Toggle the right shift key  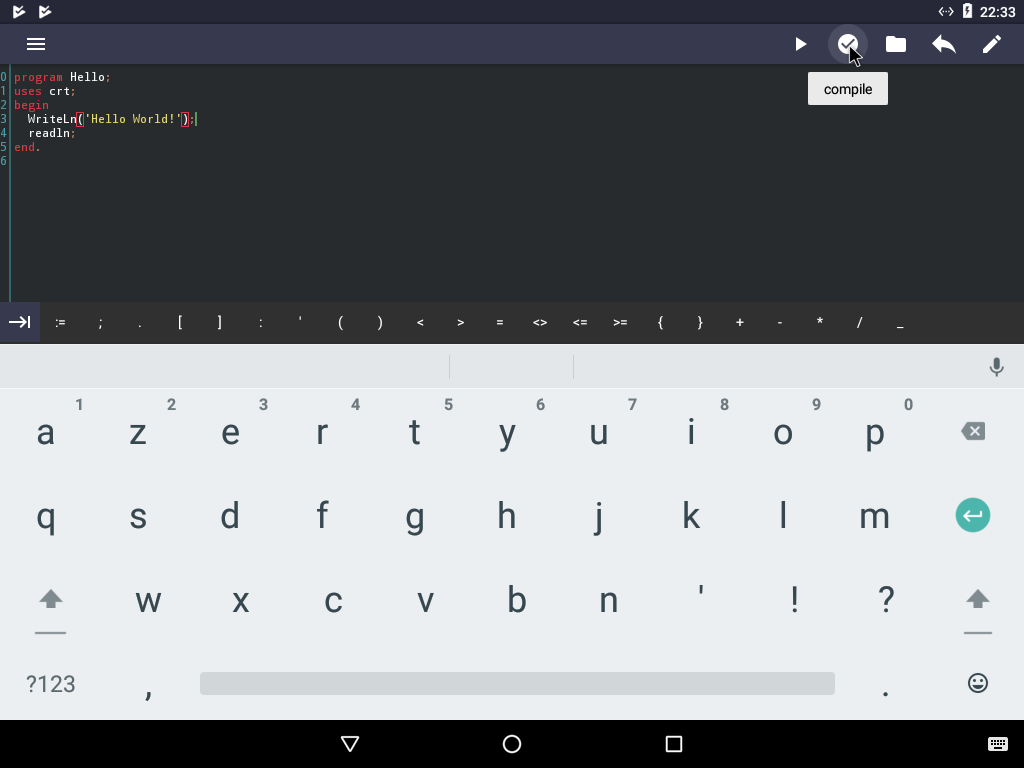coord(977,600)
